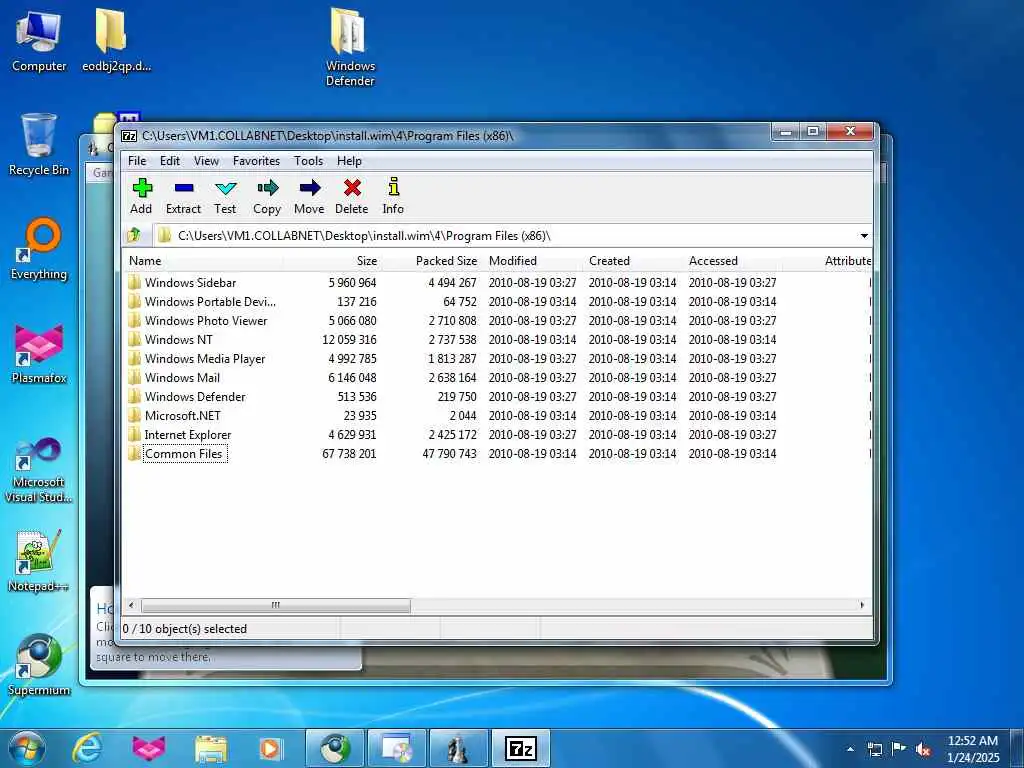Image resolution: width=1024 pixels, height=768 pixels.
Task: Click the Media Player taskbar icon
Action: click(270, 748)
